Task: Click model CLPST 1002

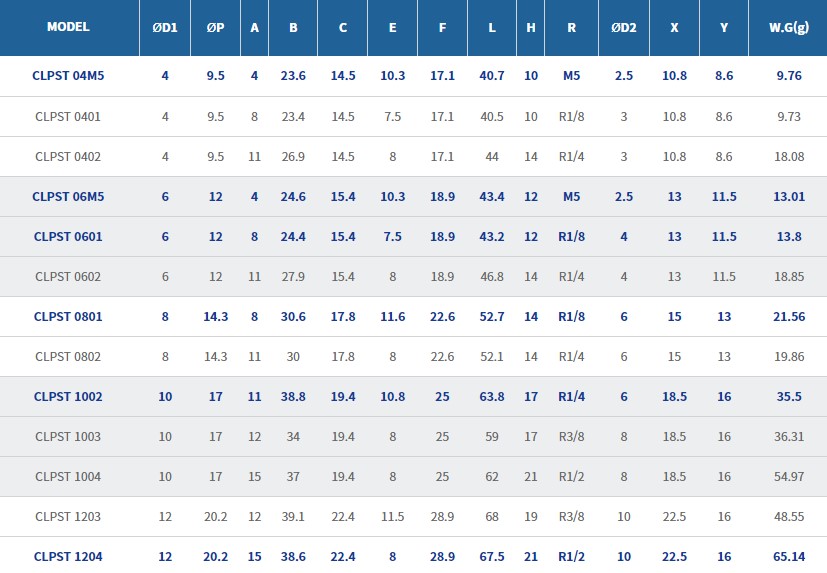Action: [x=68, y=396]
